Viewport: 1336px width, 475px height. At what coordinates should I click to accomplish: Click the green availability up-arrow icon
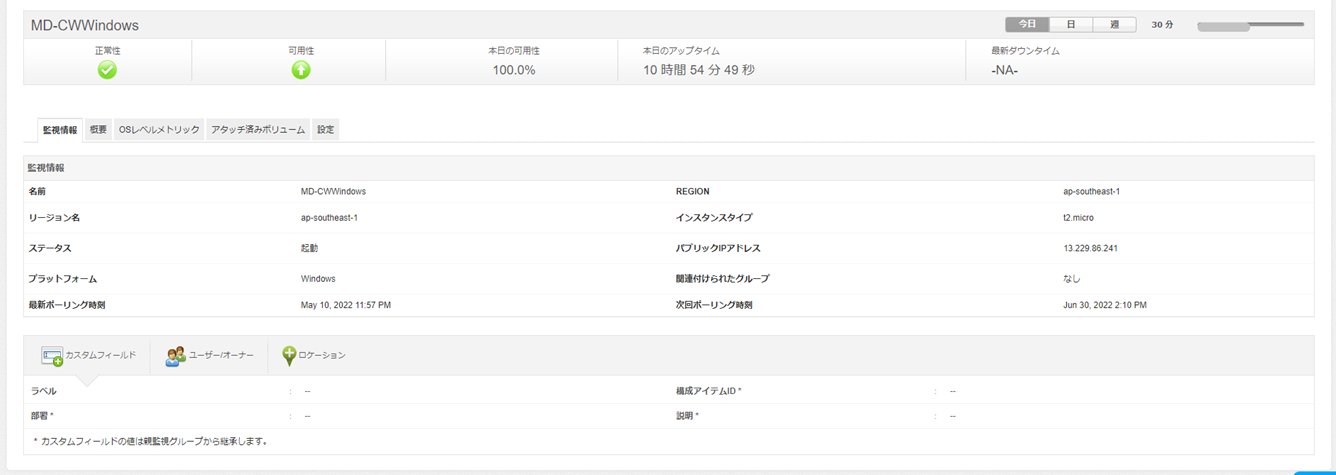[301, 70]
